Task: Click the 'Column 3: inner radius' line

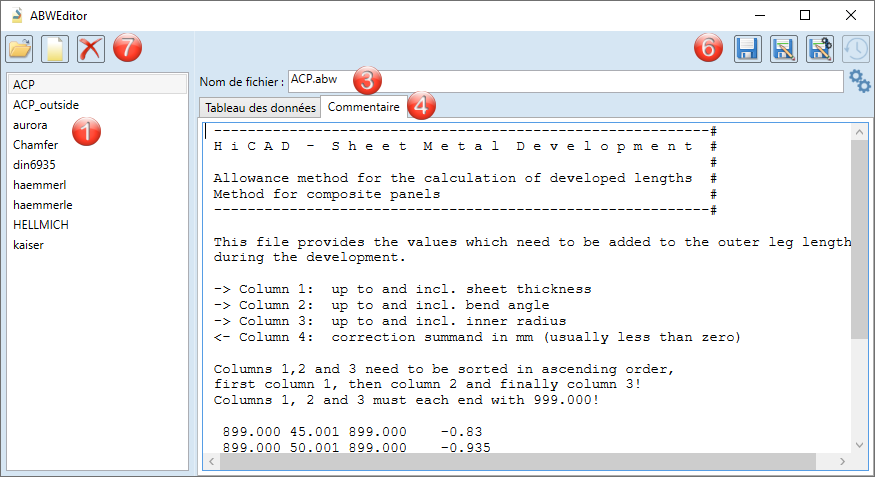Action: click(390, 321)
